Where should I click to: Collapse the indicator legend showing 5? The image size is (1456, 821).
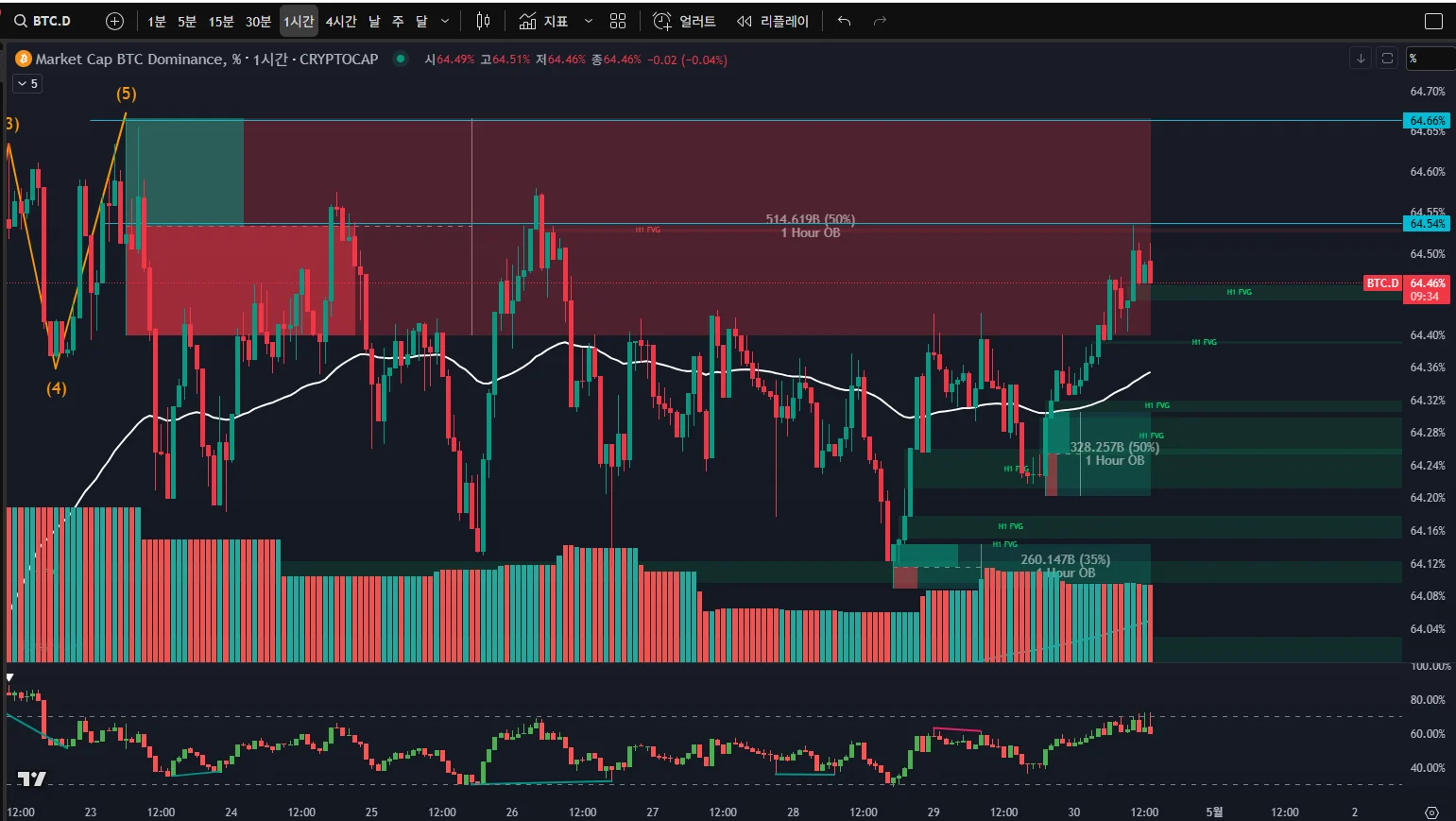click(x=26, y=83)
